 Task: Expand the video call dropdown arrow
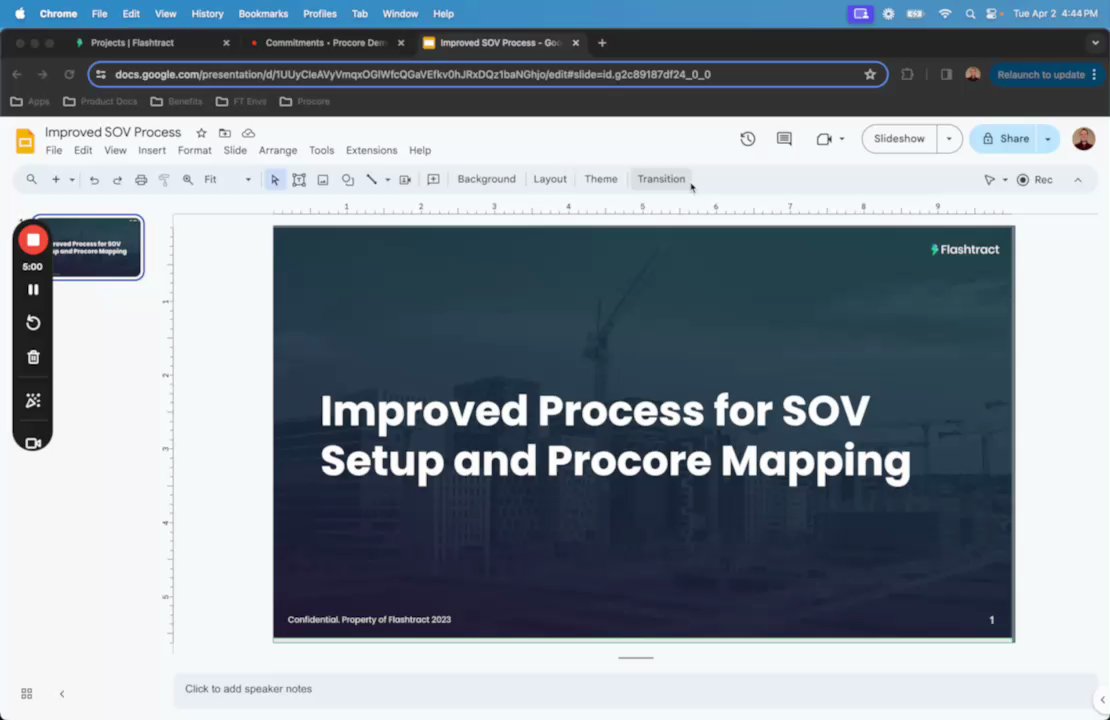point(842,139)
